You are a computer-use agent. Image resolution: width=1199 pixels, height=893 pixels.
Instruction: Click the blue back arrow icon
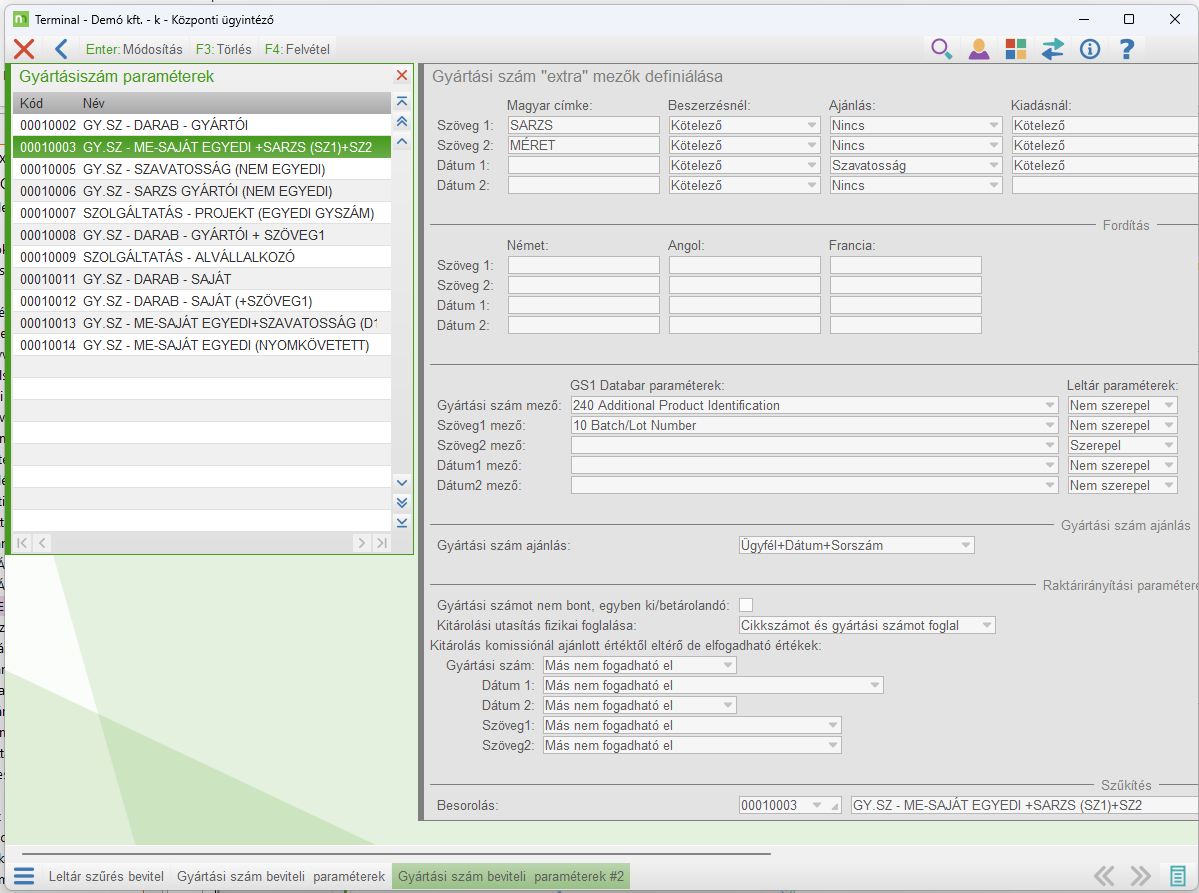point(61,49)
